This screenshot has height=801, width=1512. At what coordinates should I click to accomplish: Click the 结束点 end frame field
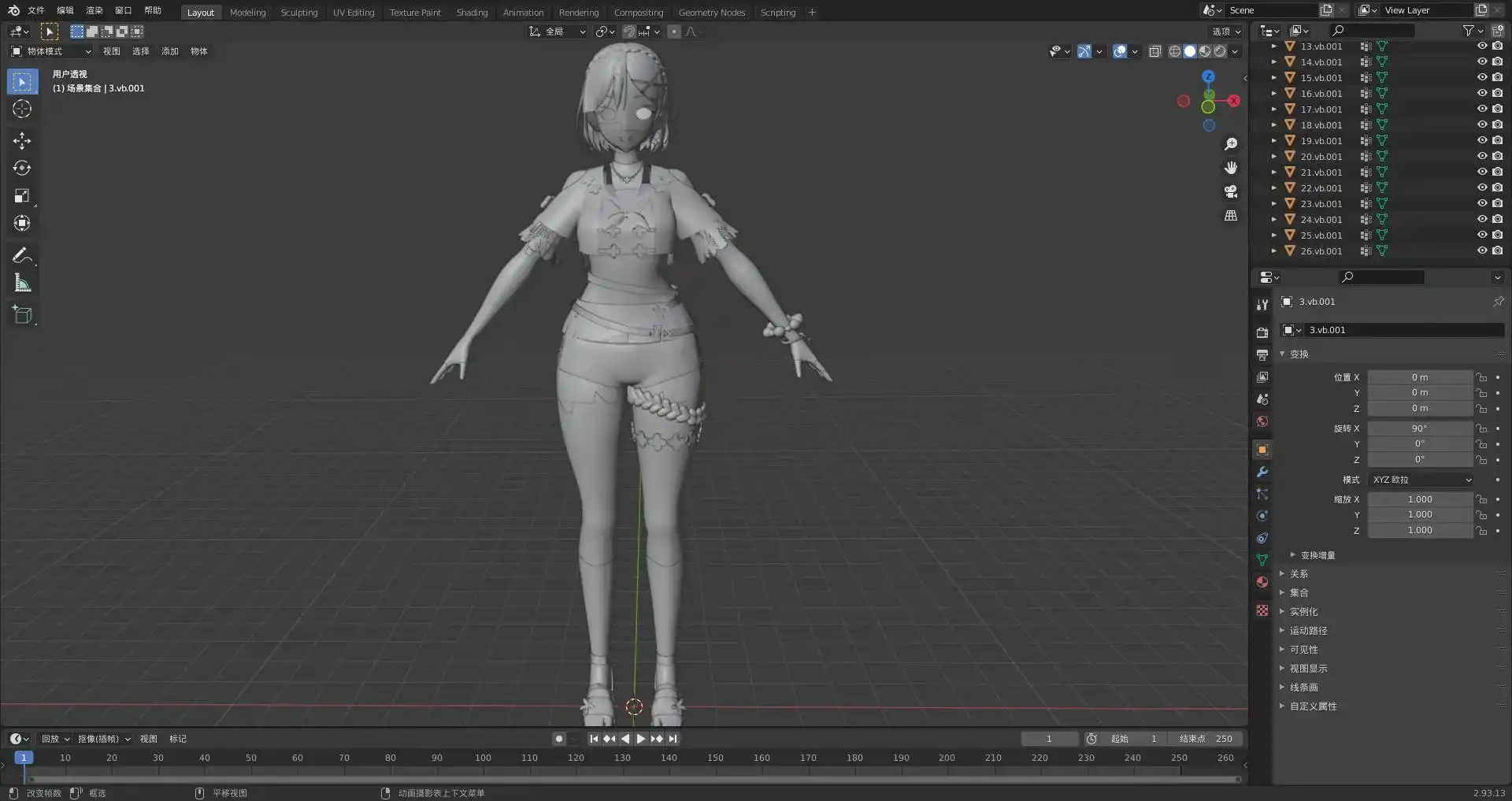(x=1206, y=739)
